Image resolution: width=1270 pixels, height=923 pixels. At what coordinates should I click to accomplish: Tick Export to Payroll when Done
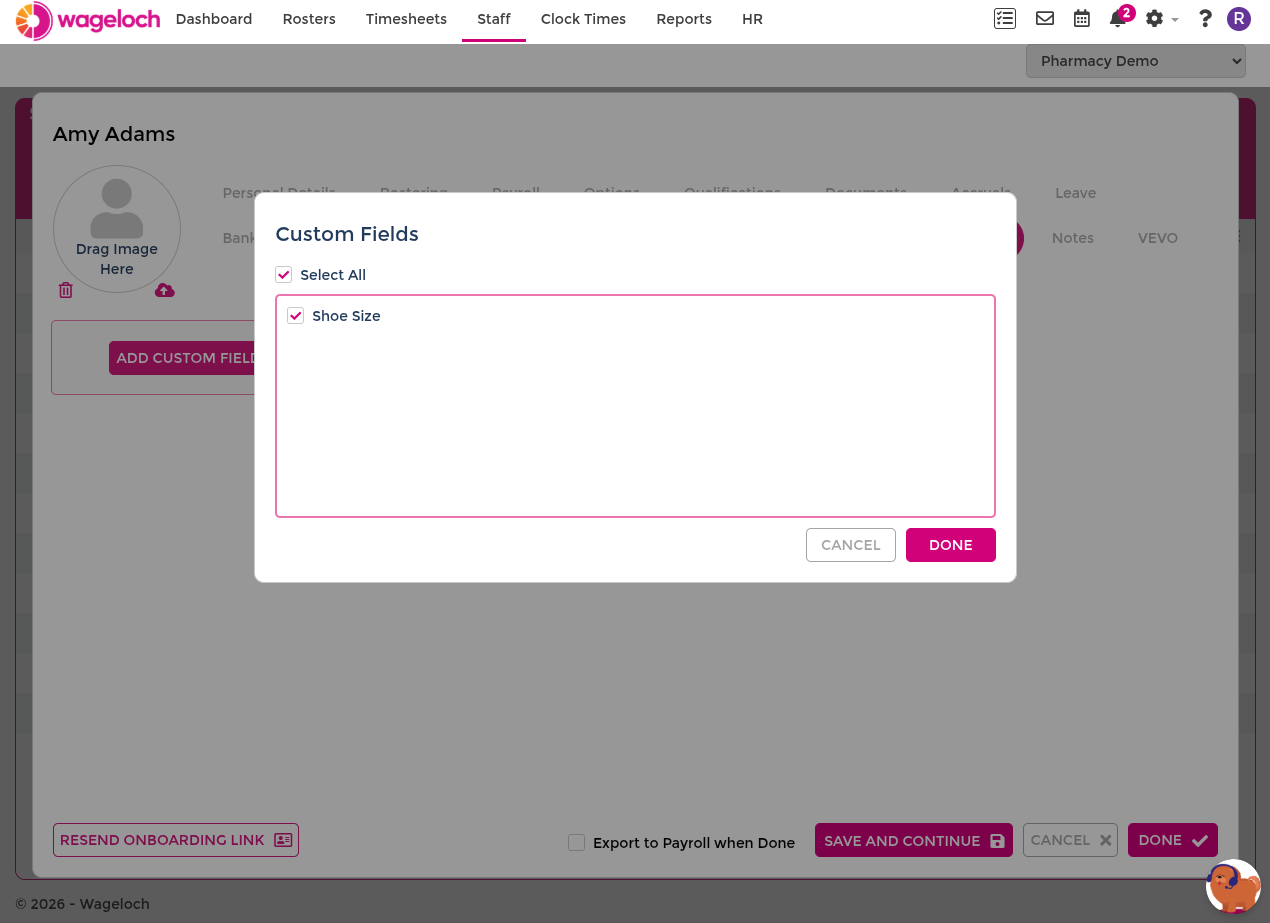(576, 842)
